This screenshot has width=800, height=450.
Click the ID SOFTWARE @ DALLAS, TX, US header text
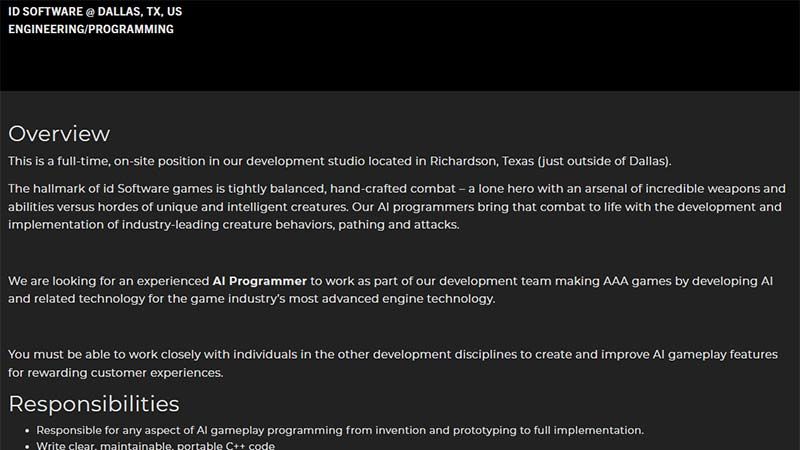95,11
